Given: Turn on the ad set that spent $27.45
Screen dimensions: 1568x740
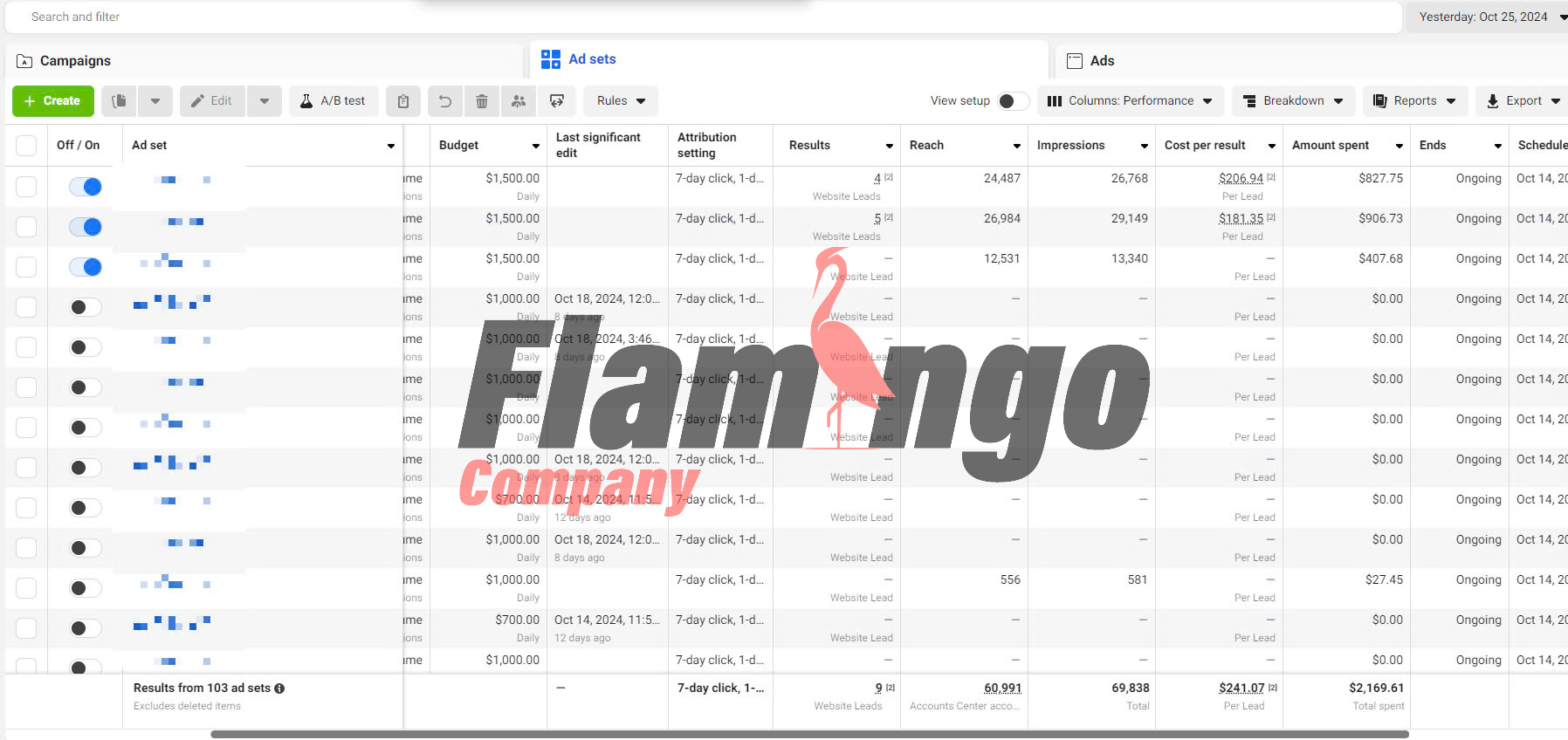Looking at the screenshot, I should point(86,588).
